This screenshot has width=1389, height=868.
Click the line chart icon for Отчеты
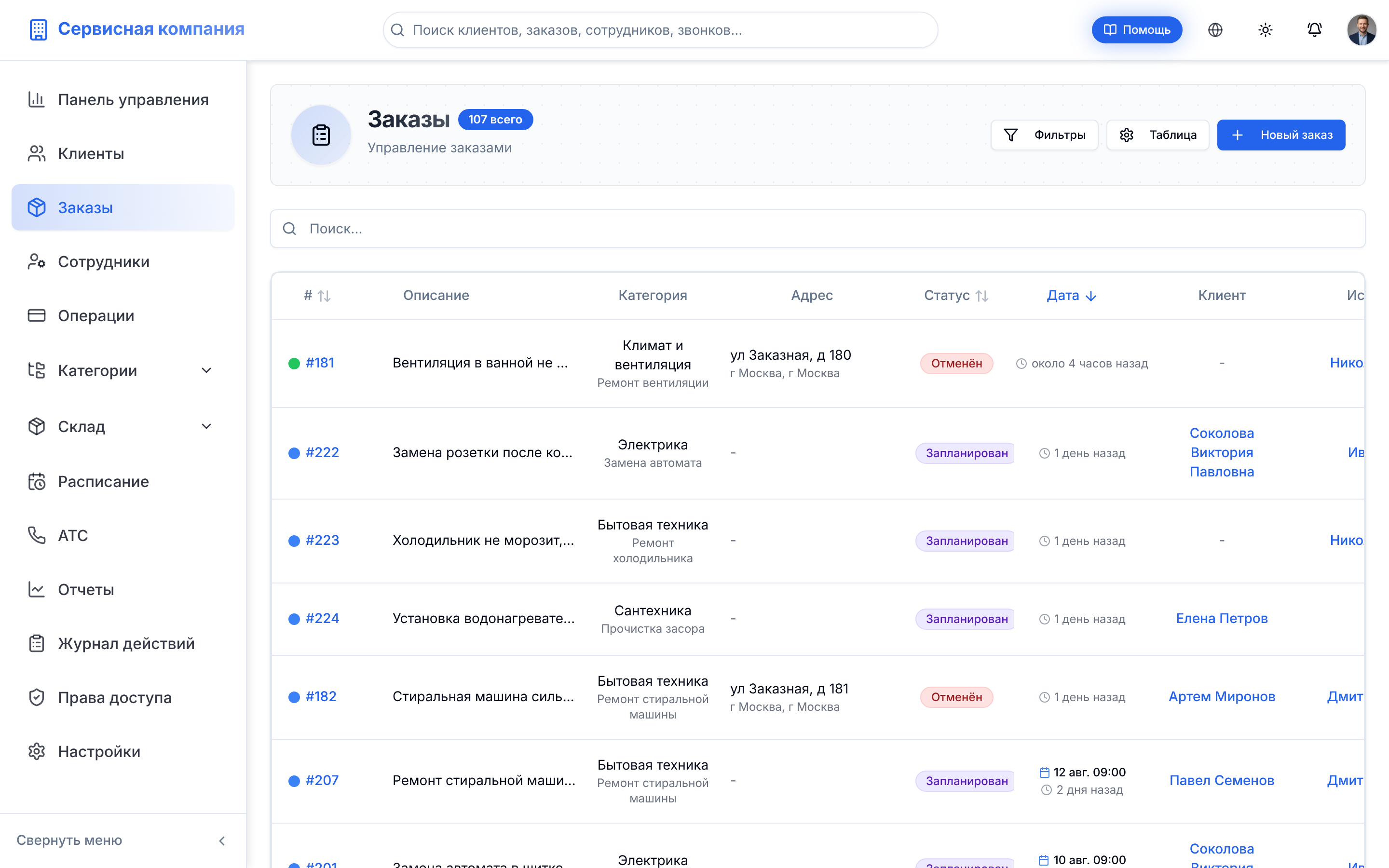pyautogui.click(x=37, y=589)
